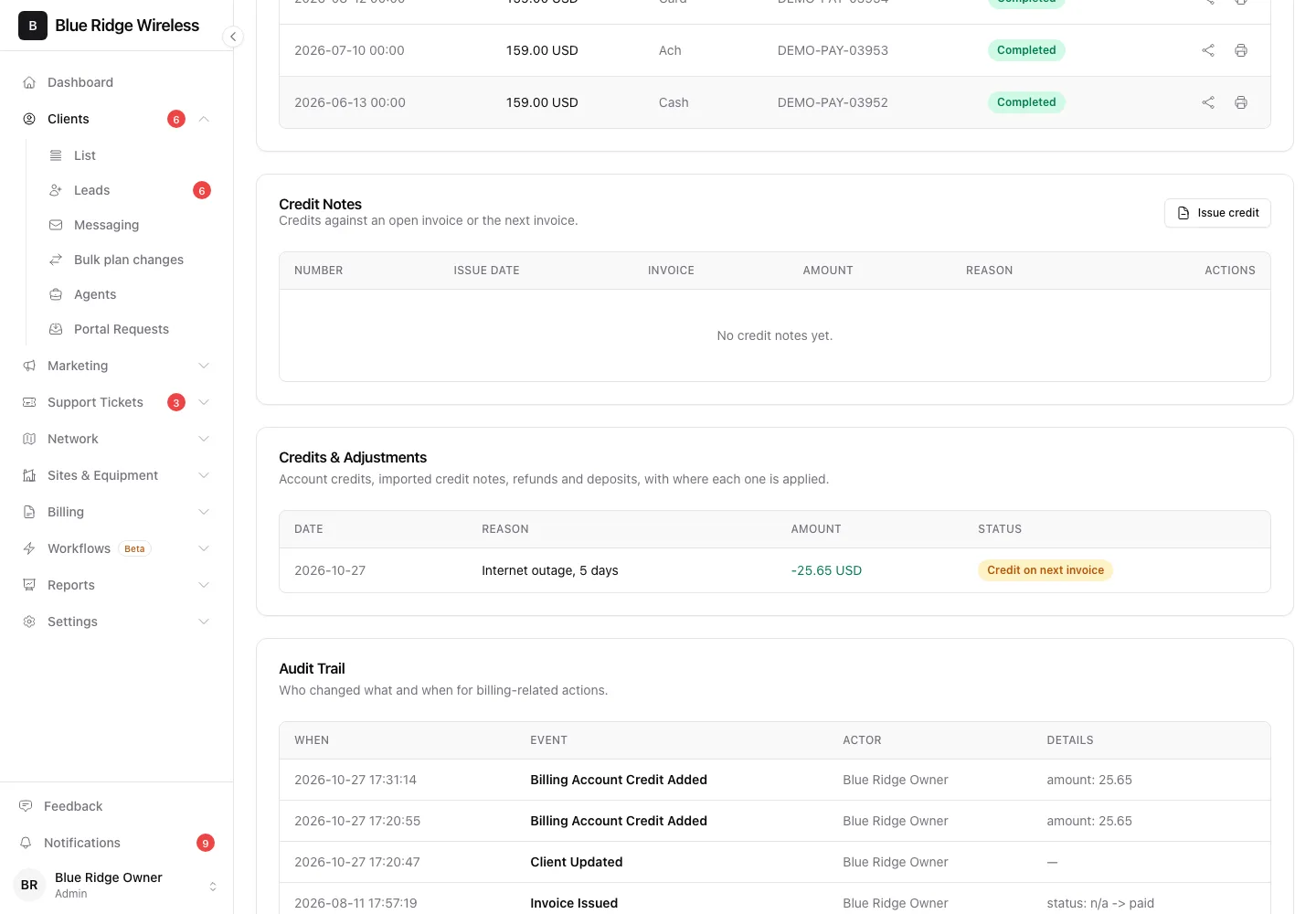Expand the Workflows menu section
The image size is (1316, 914).
pos(204,548)
